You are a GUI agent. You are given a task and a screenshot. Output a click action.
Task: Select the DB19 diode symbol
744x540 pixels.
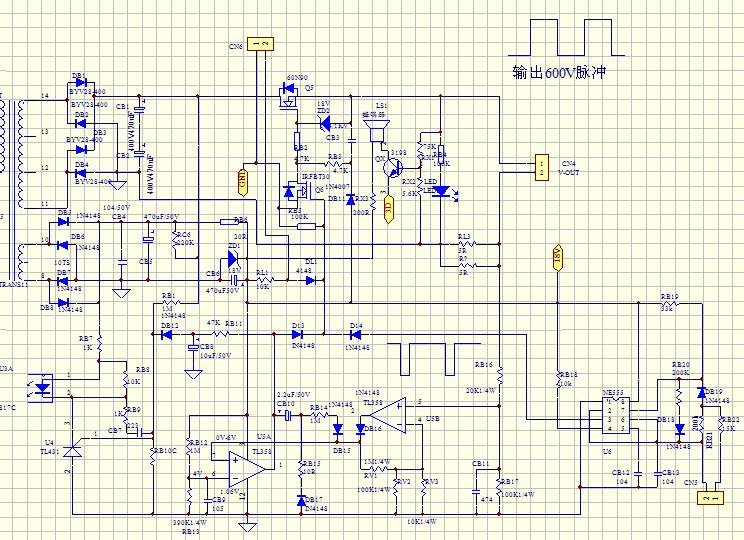coord(701,393)
